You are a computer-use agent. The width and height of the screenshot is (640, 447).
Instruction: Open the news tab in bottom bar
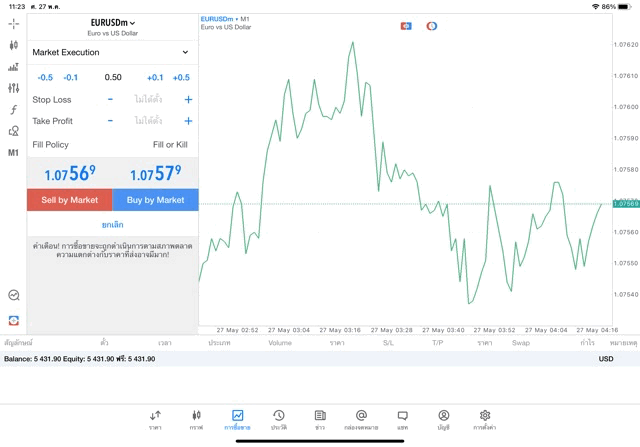320,420
